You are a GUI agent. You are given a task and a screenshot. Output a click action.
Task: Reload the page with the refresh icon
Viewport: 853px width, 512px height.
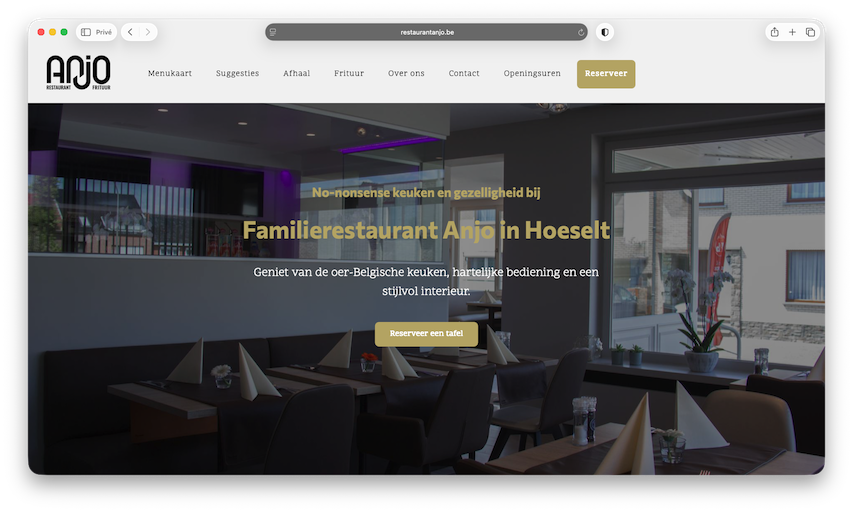(x=580, y=32)
